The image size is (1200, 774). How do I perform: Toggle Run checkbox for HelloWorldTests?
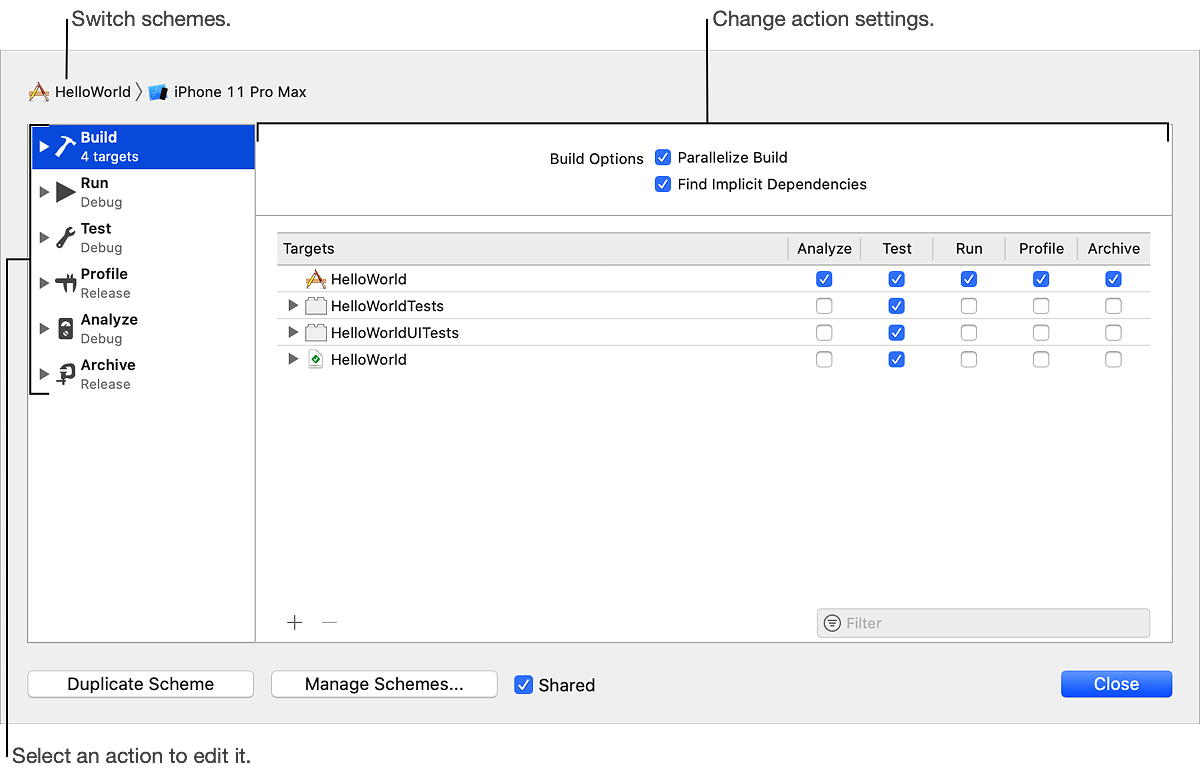click(x=969, y=306)
